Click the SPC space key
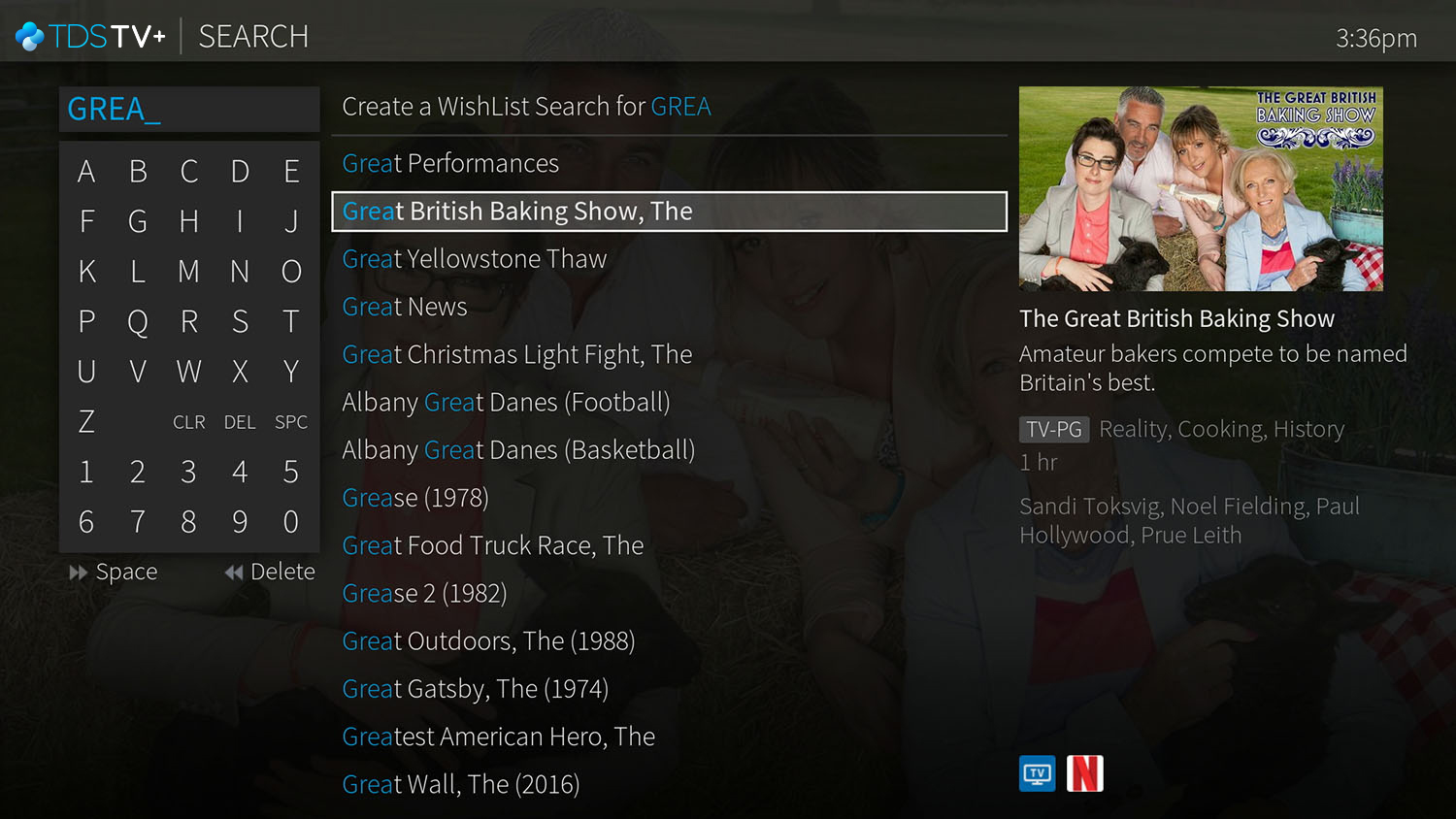 tap(291, 422)
